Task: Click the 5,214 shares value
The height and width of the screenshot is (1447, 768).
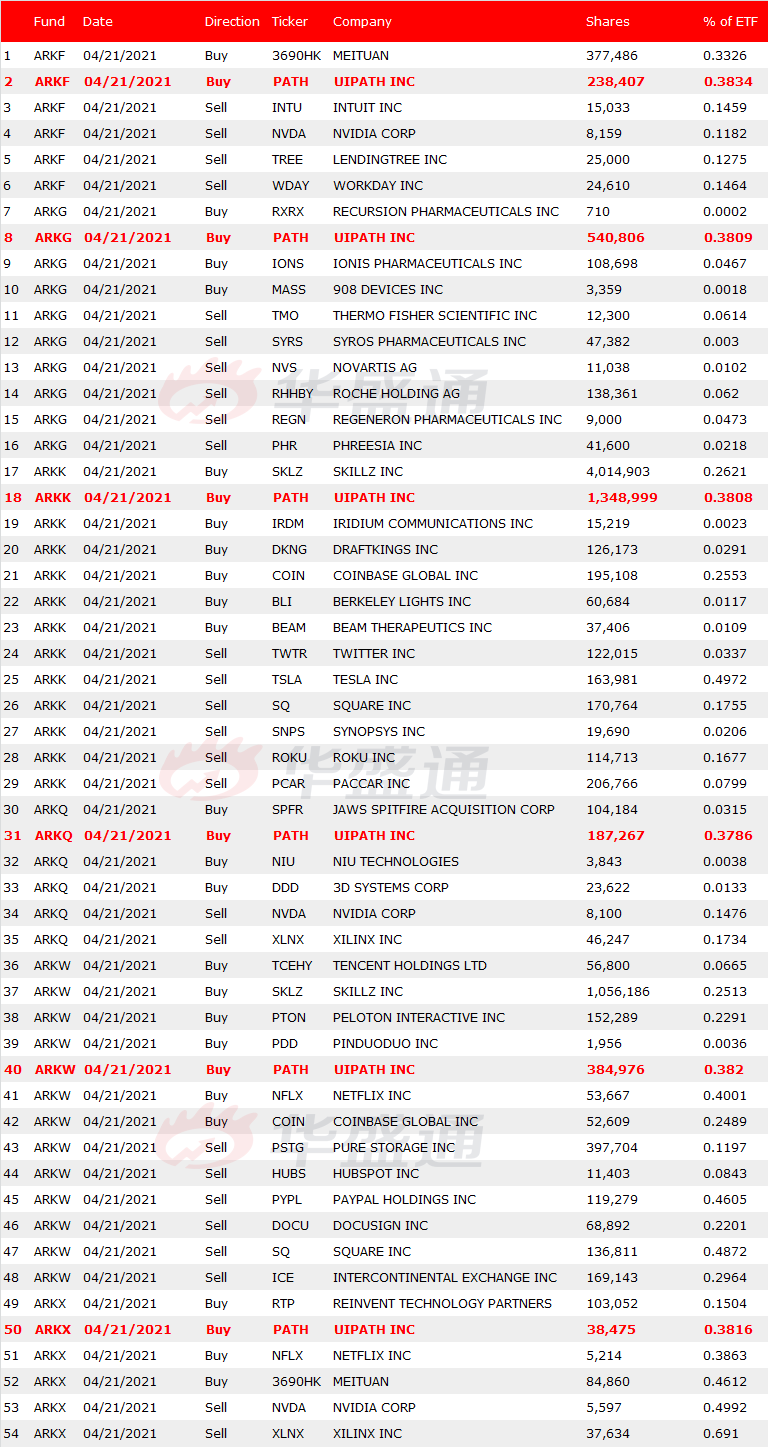Action: (x=604, y=1355)
